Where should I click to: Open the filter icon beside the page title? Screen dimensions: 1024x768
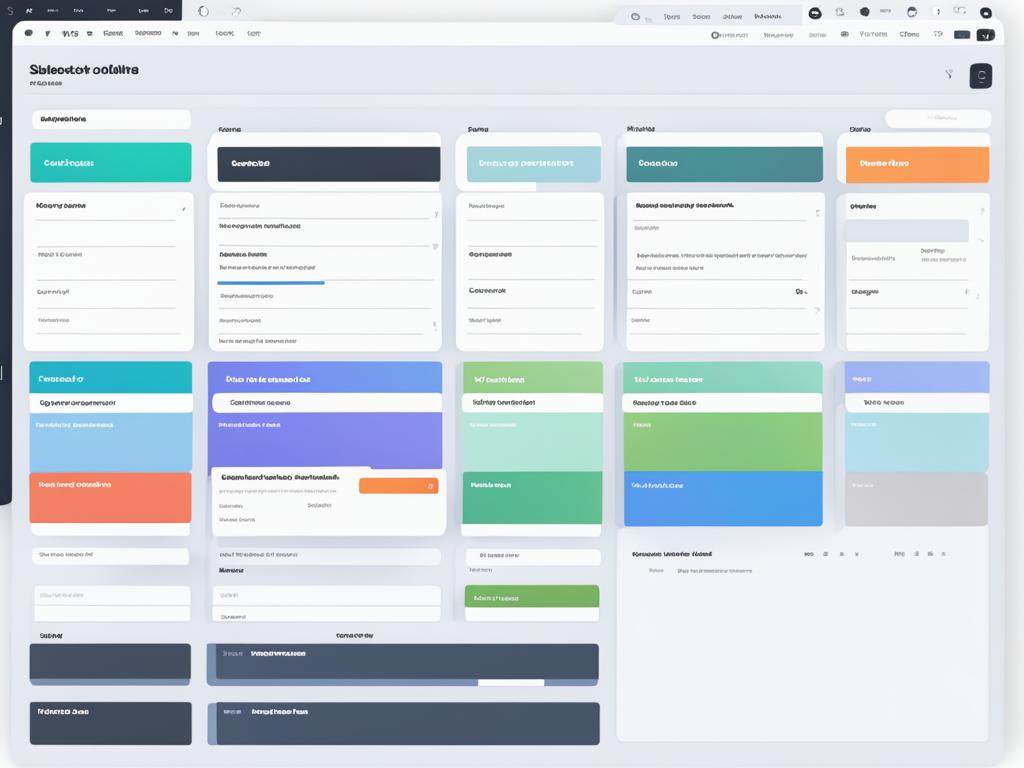[x=949, y=73]
